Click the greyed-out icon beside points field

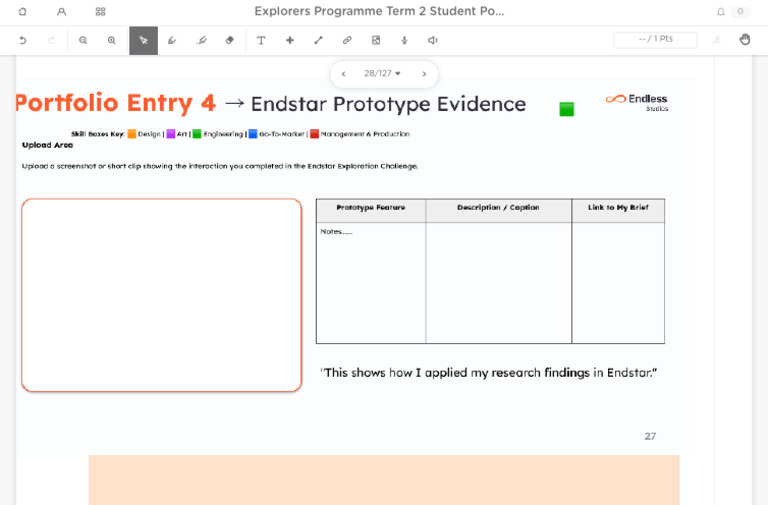click(x=717, y=40)
